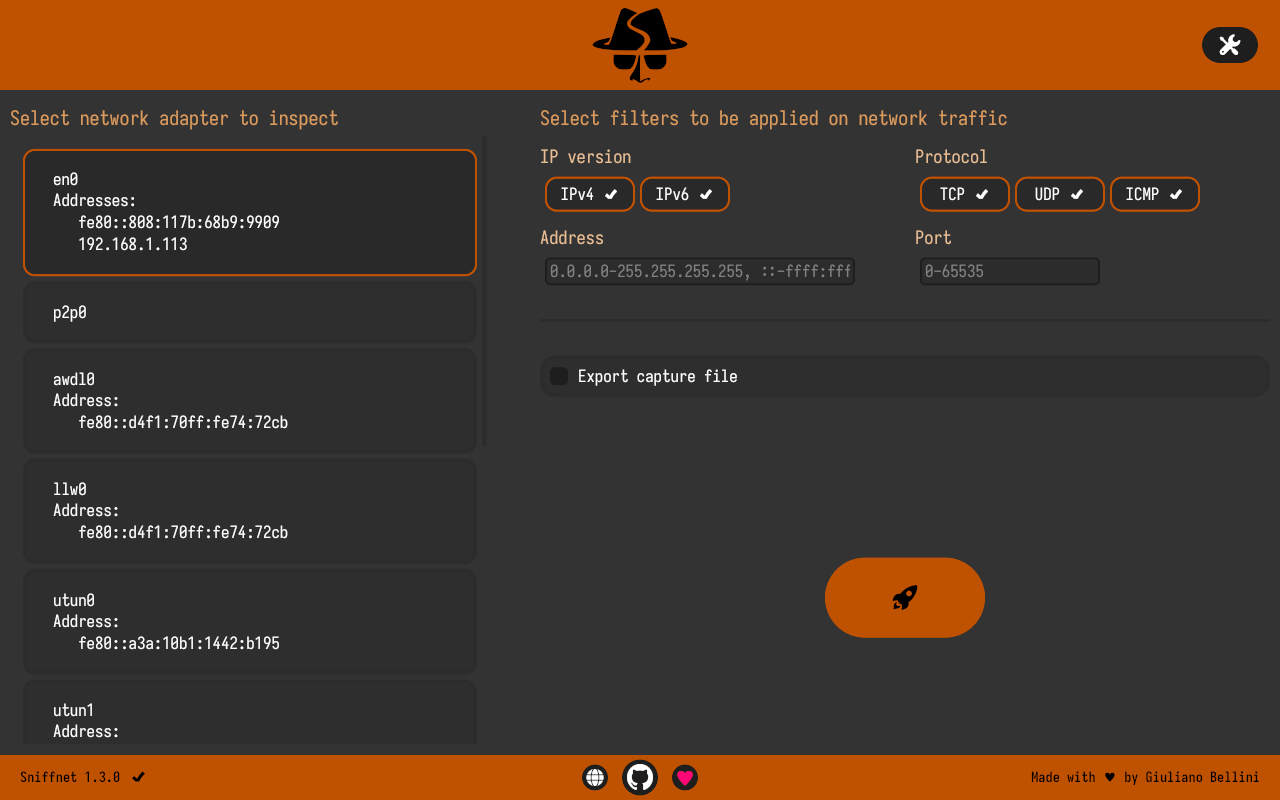The image size is (1280, 800).
Task: Disable the TCP protocol filter
Action: pos(964,194)
